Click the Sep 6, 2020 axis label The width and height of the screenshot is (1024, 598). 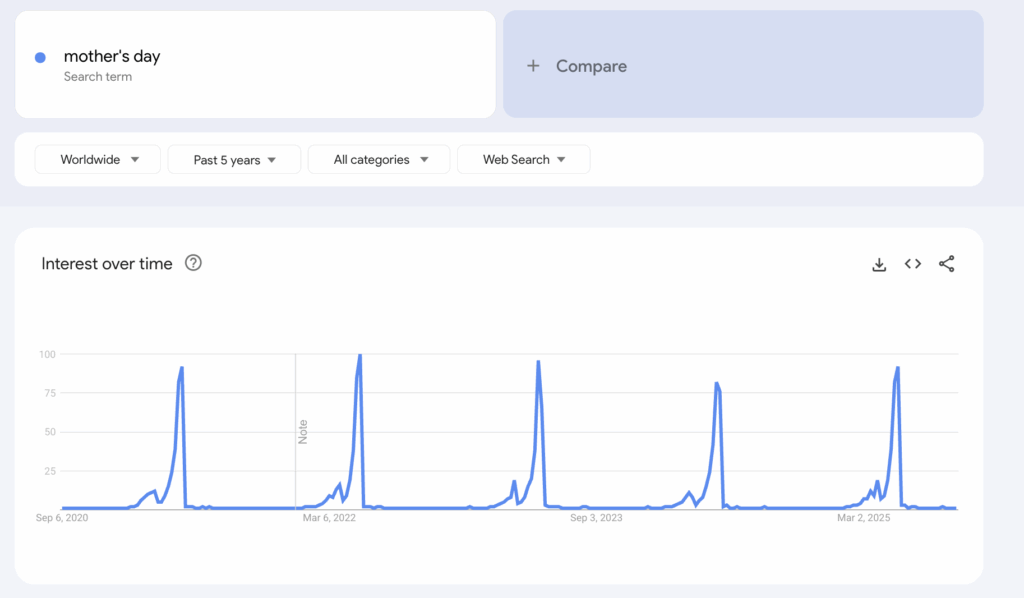[x=62, y=518]
